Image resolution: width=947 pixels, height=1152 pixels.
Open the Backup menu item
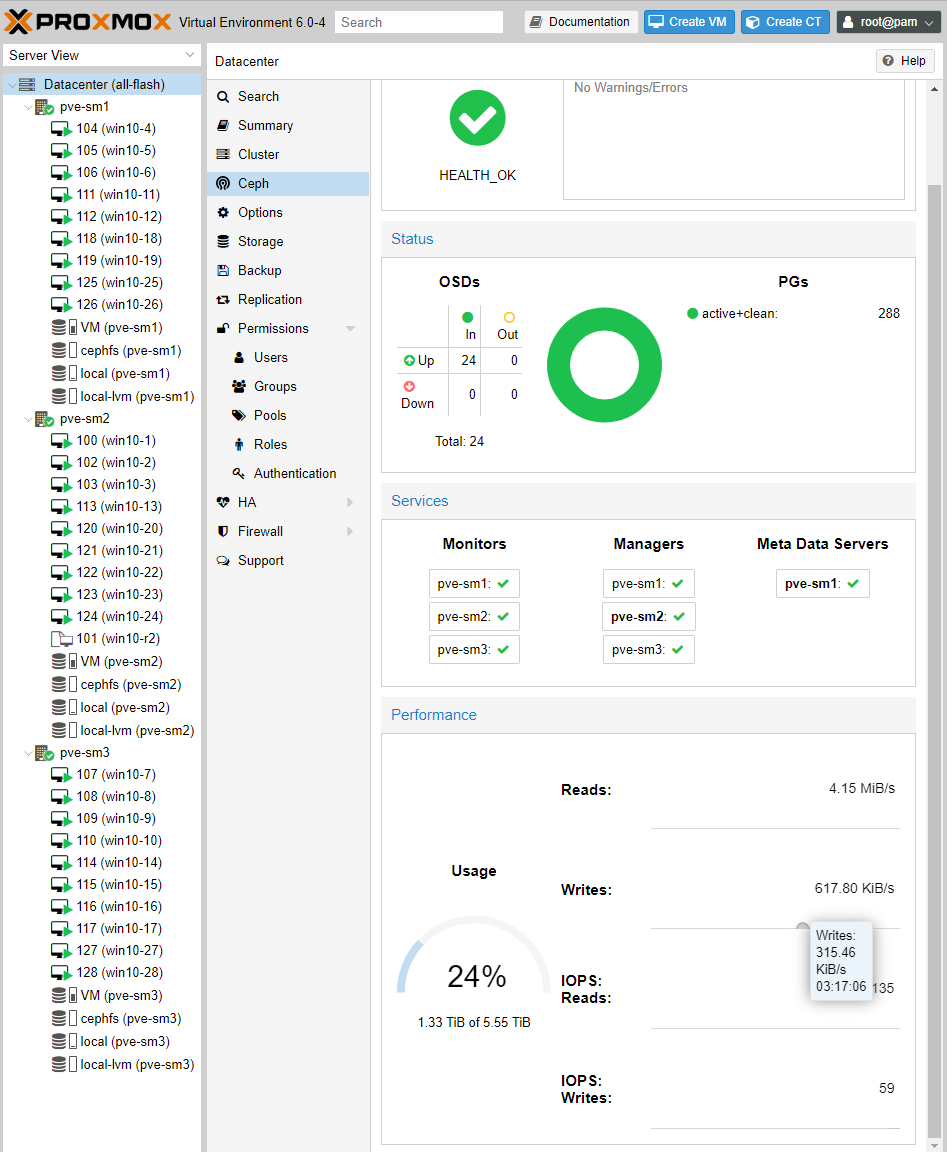pyautogui.click(x=288, y=270)
